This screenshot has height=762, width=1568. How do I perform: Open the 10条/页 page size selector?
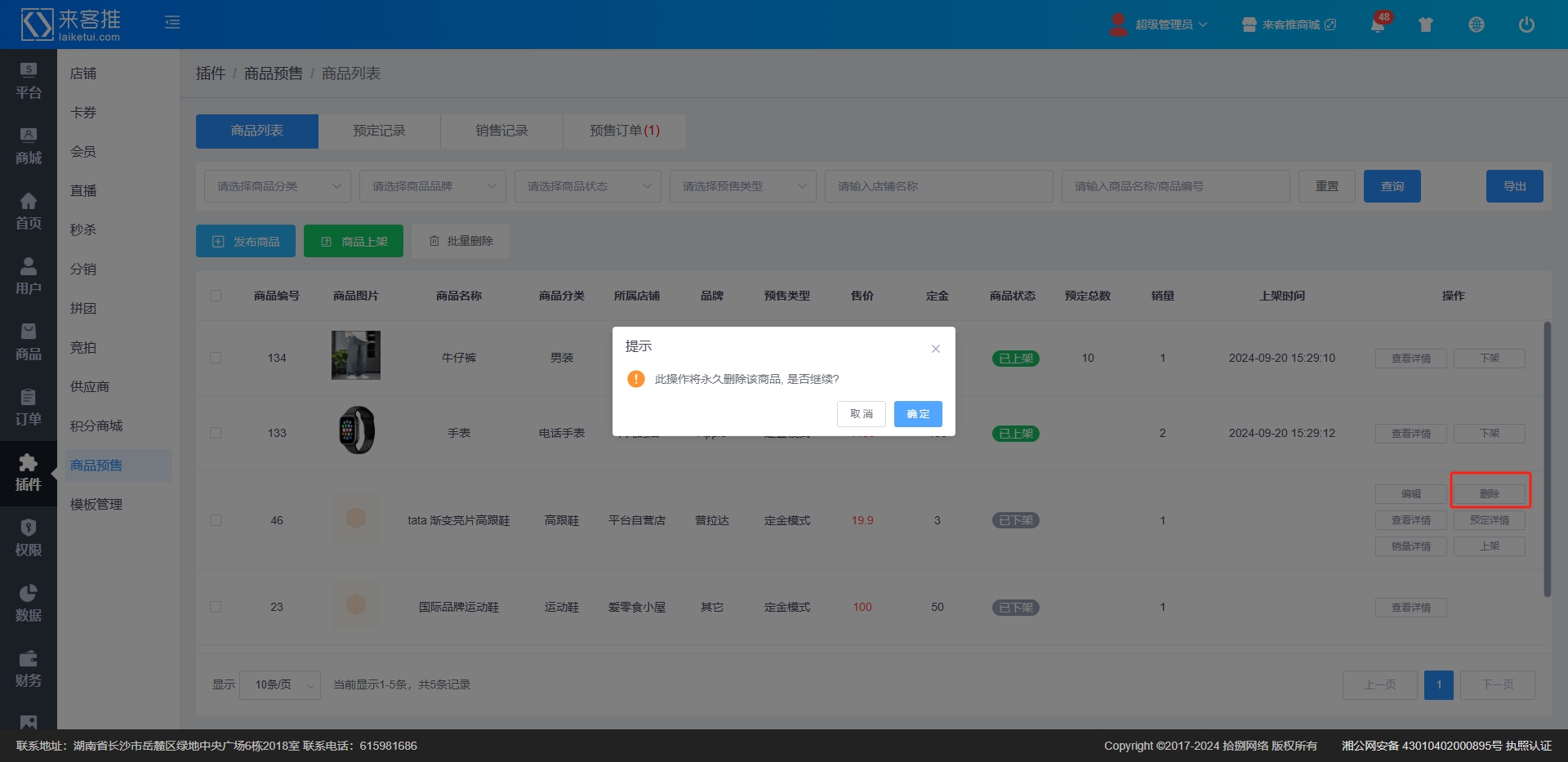279,684
